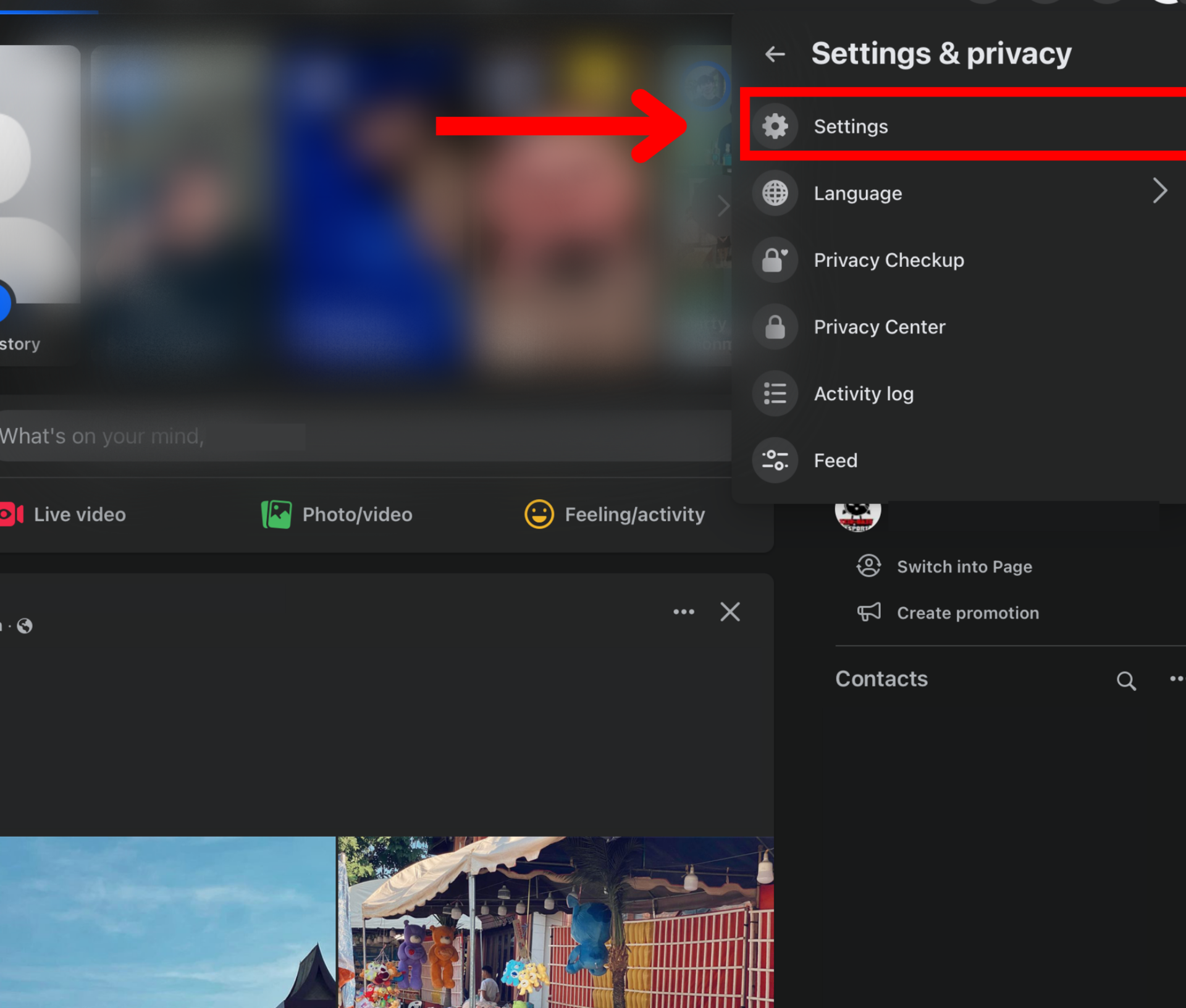This screenshot has width=1186, height=1008.
Task: Open Privacy Checkup
Action: click(x=888, y=260)
